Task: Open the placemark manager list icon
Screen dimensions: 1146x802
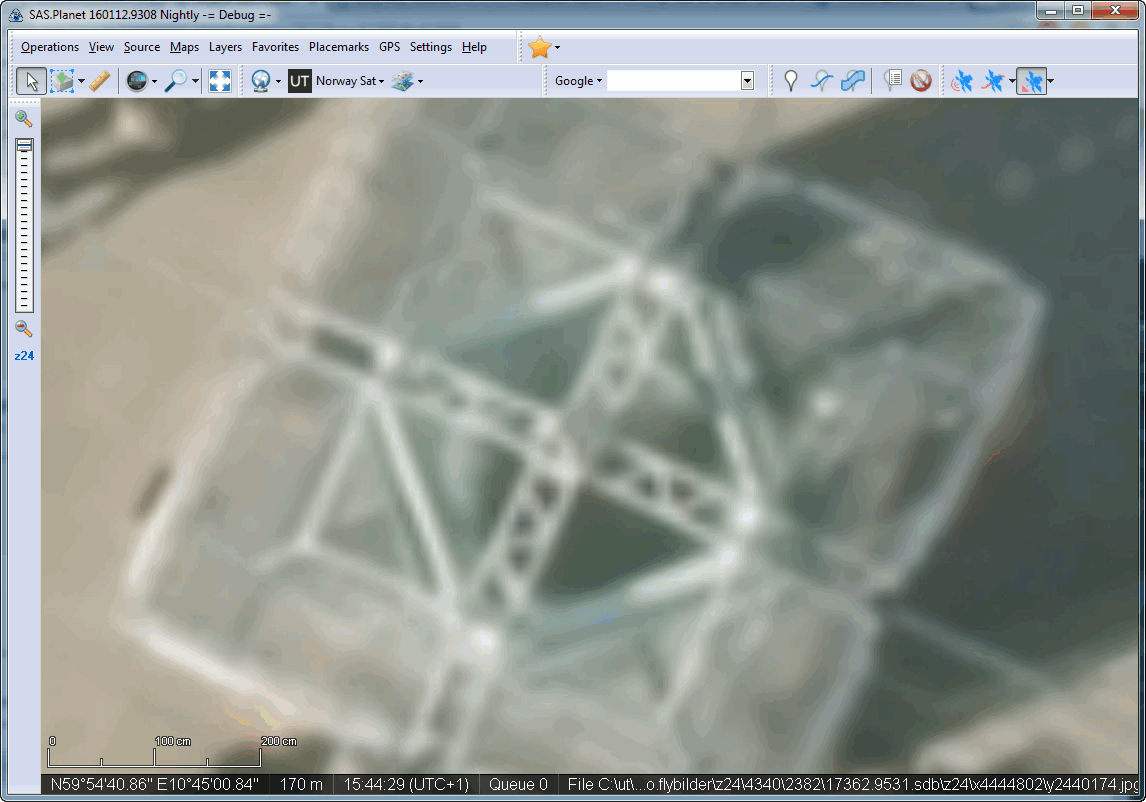Action: 893,81
